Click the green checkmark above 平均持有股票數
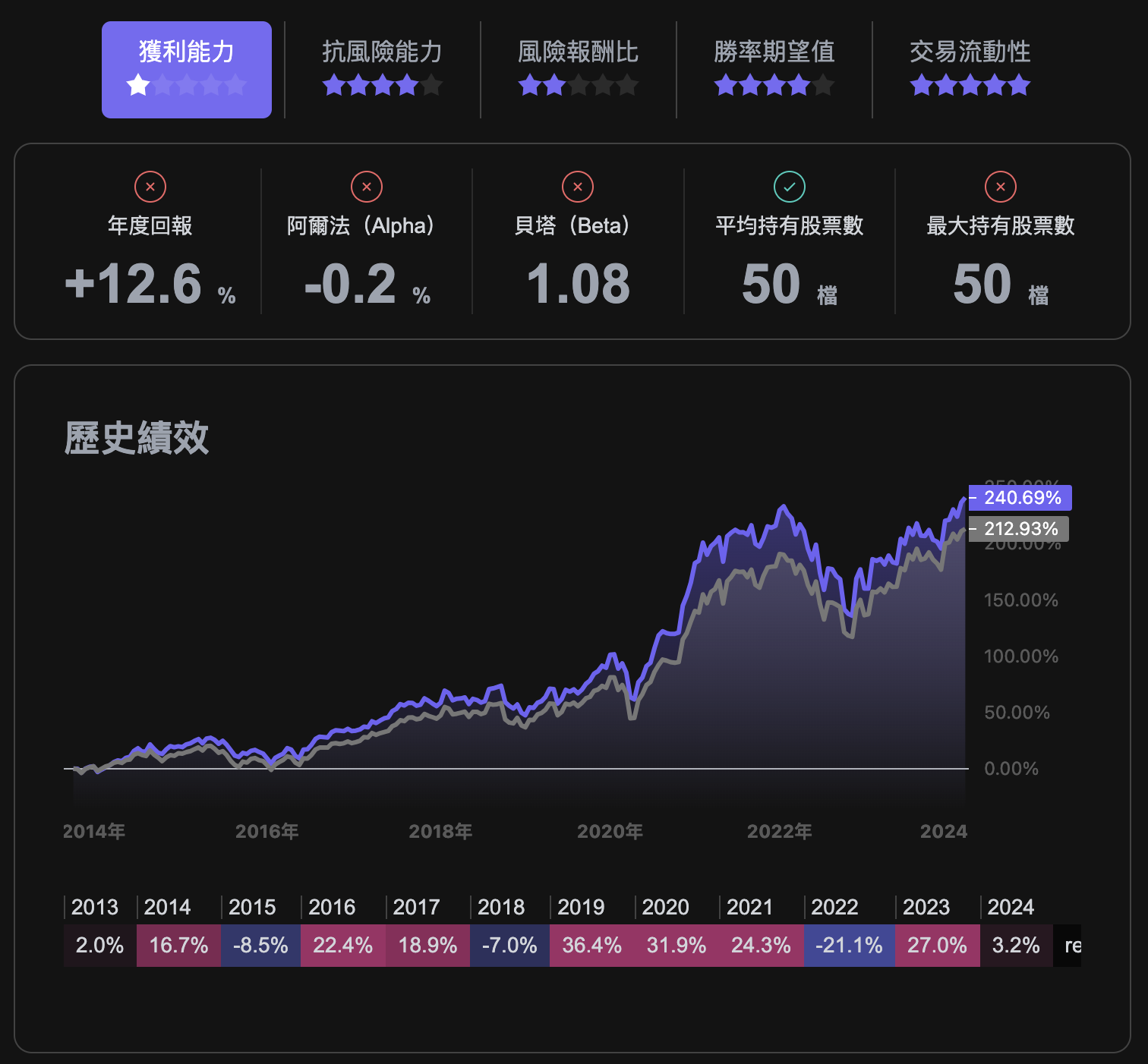Image resolution: width=1148 pixels, height=1064 pixels. click(x=789, y=187)
